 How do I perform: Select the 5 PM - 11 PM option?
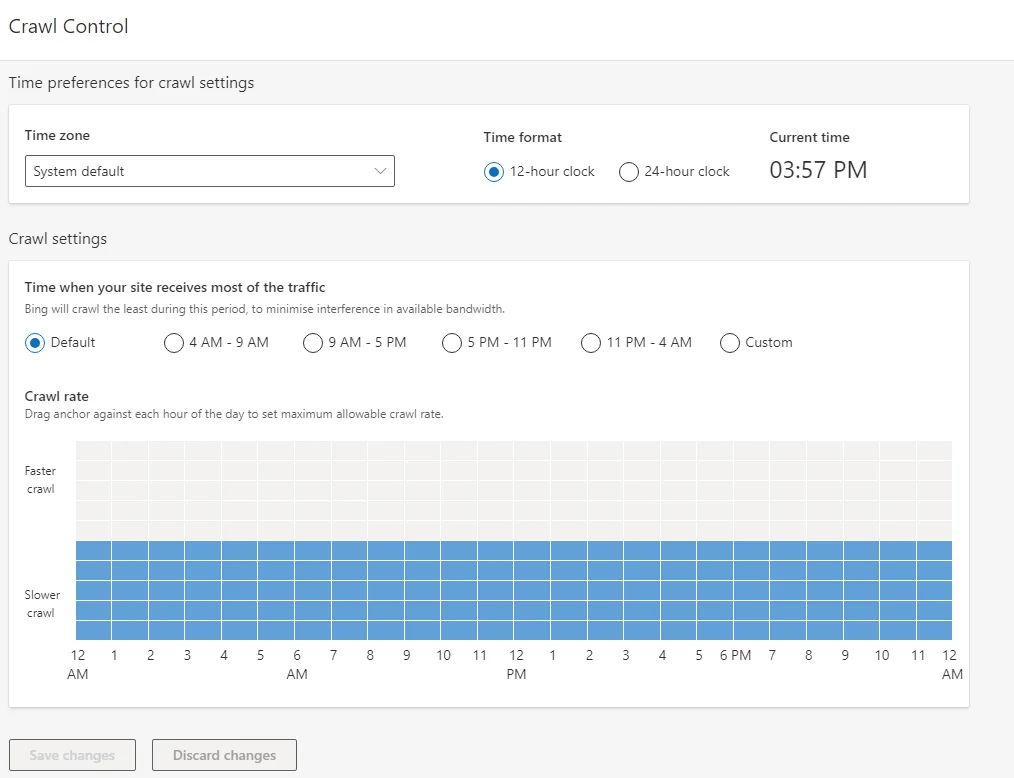click(x=452, y=343)
